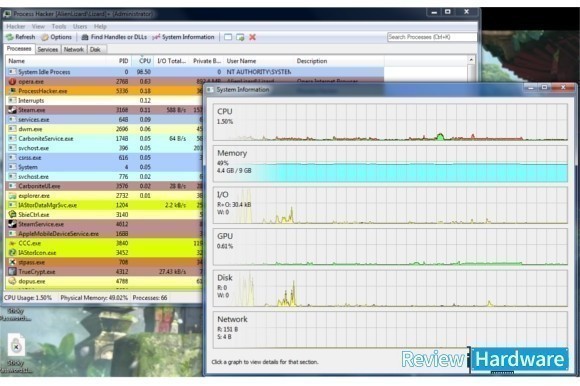The image size is (580, 386).
Task: Open the Disk tab
Action: coord(95,49)
